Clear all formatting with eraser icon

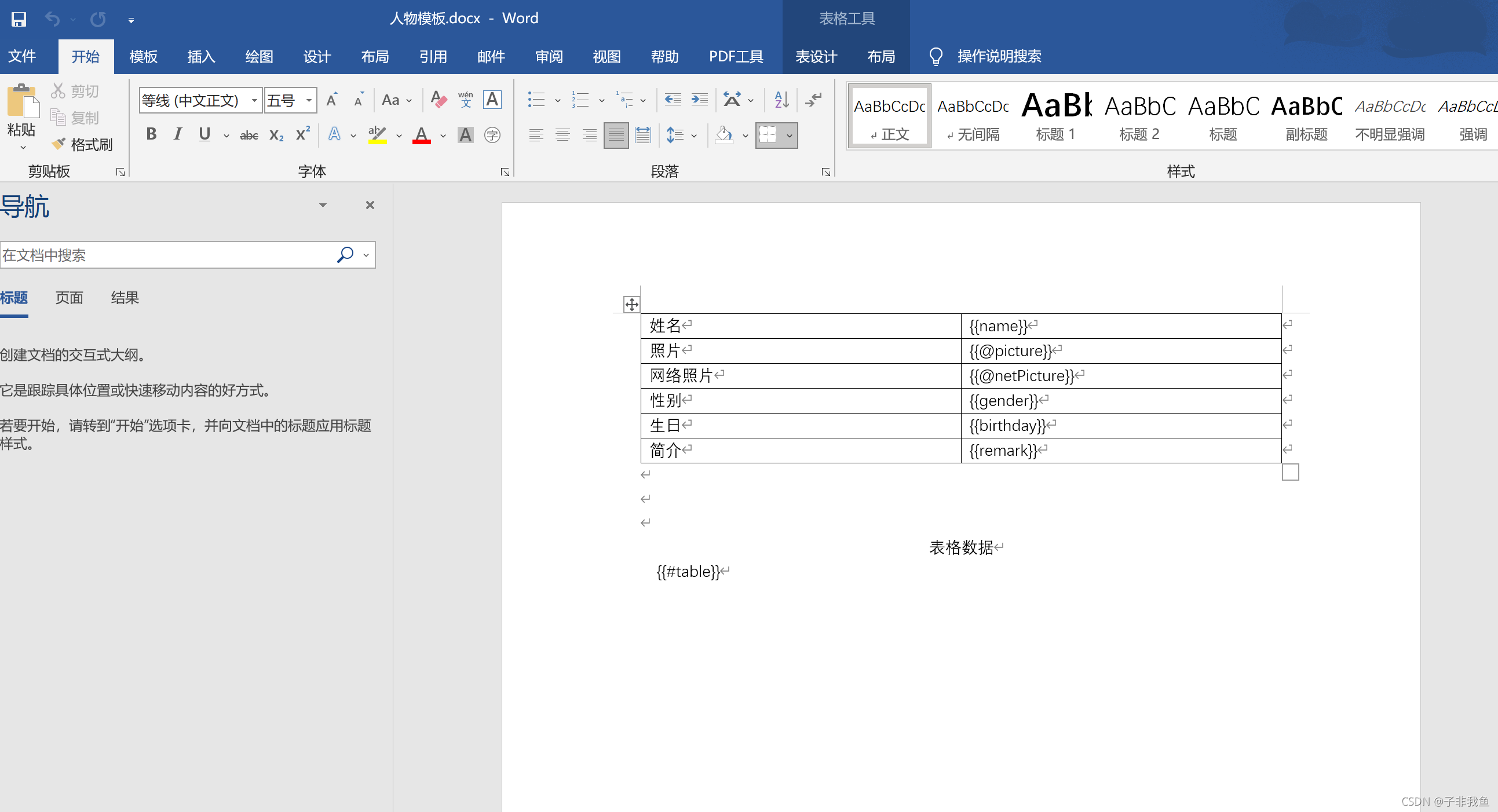[439, 100]
